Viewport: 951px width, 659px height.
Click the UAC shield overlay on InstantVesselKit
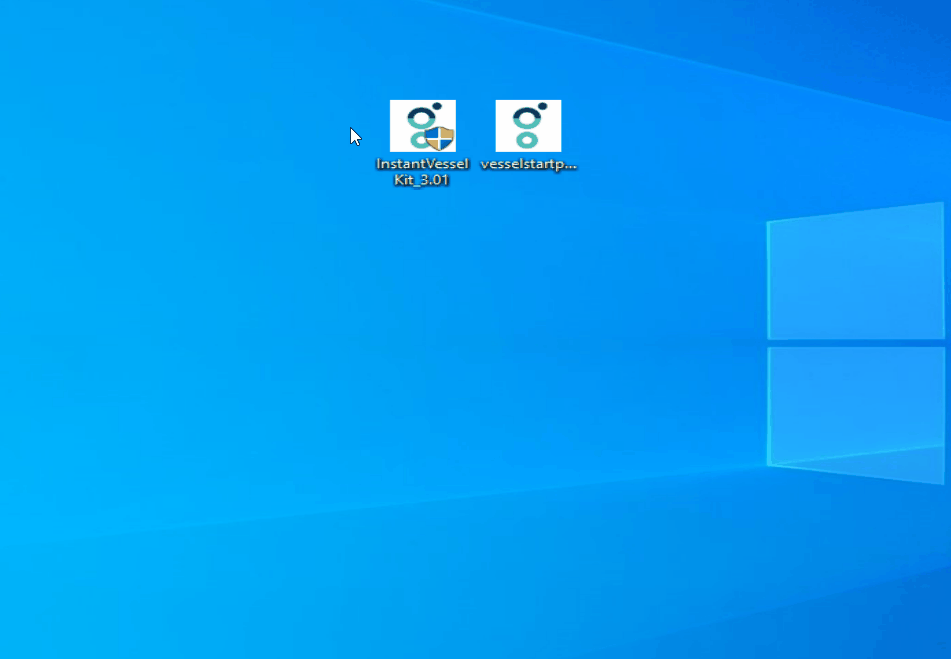[x=439, y=137]
